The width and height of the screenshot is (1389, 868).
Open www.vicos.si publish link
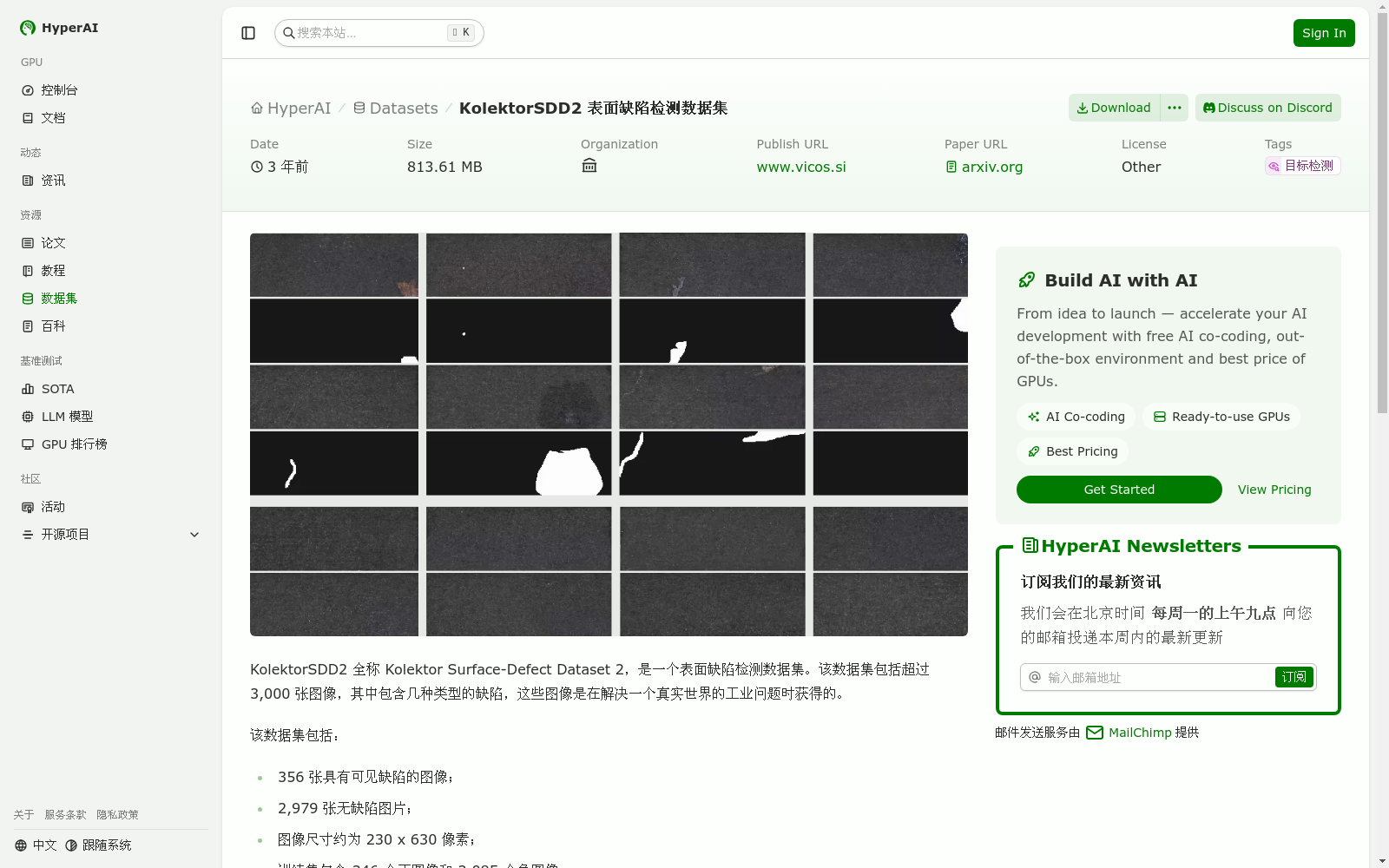pos(801,167)
